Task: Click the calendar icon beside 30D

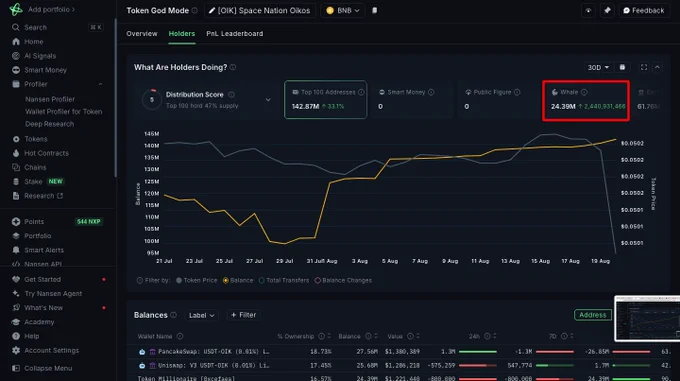Action: [622, 67]
